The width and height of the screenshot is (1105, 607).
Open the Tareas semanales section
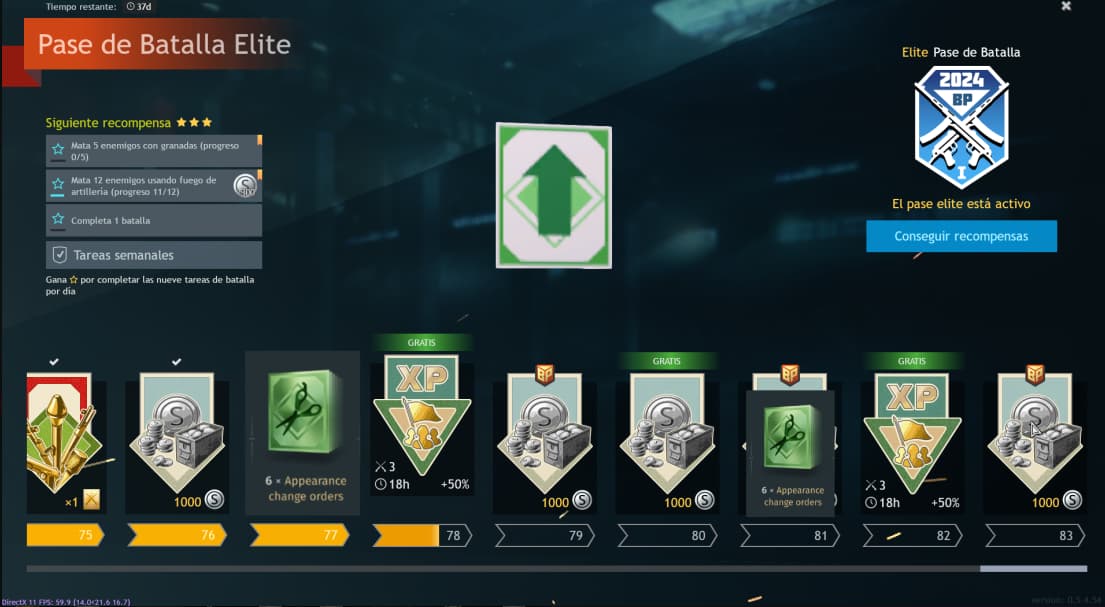point(154,255)
